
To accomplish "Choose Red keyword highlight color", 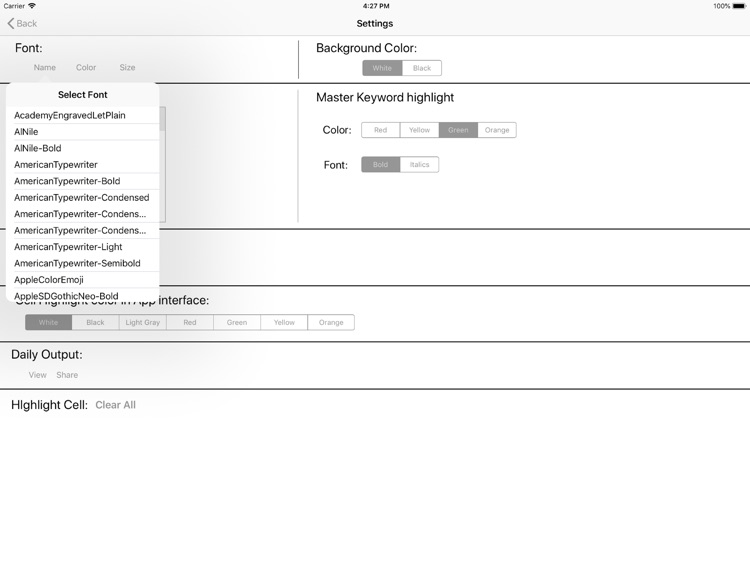I will (381, 130).
